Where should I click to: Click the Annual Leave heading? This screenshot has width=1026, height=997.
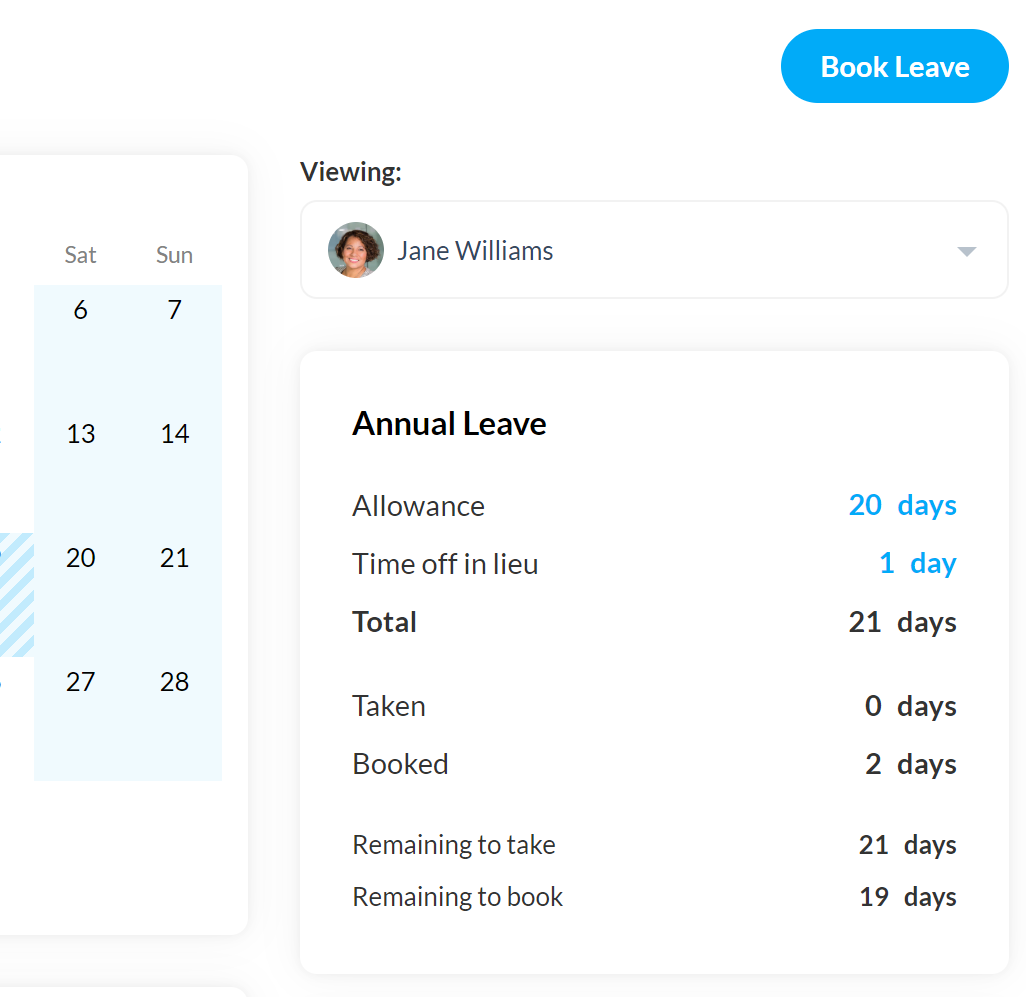449,424
